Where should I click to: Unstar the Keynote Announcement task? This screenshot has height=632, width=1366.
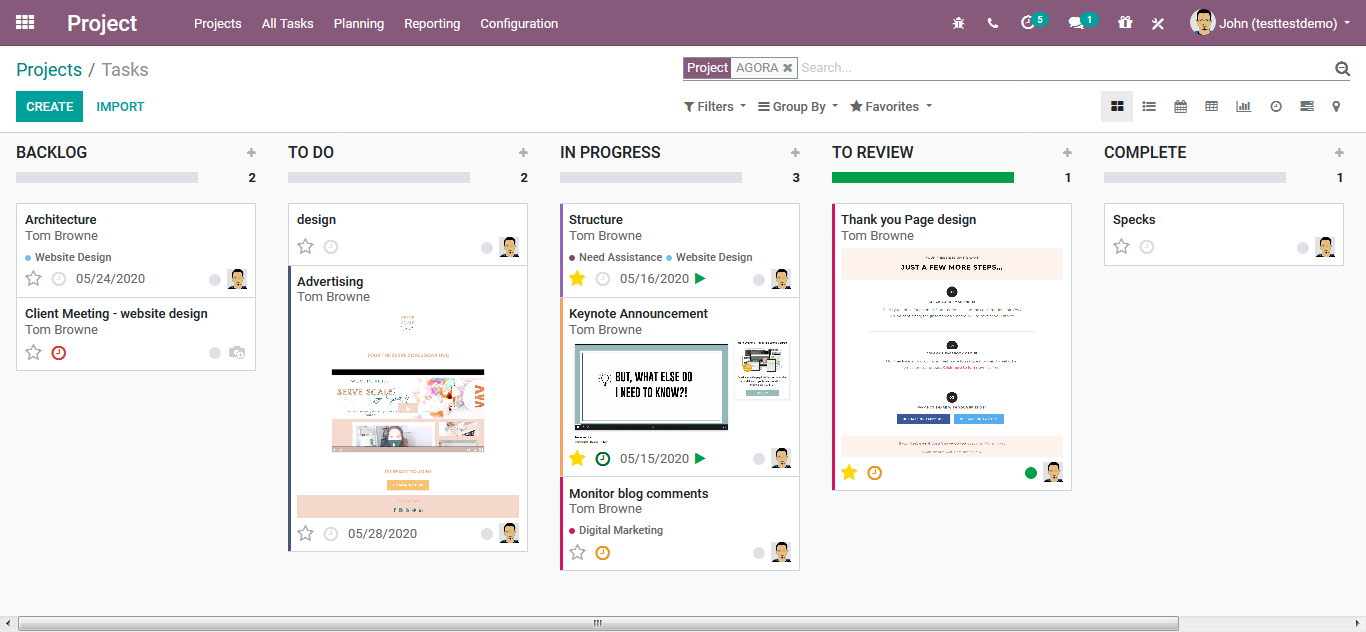point(577,459)
